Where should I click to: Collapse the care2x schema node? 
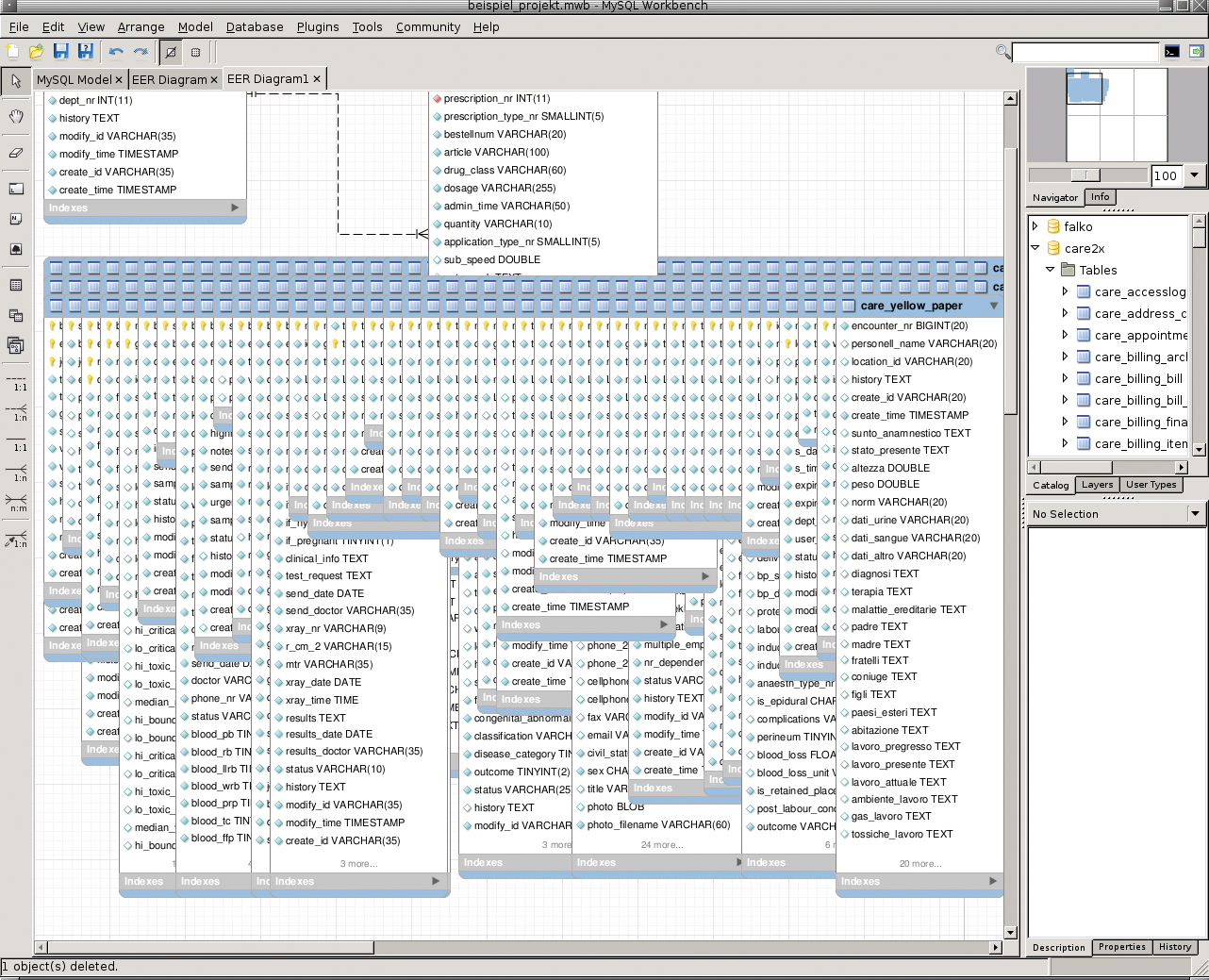pos(1035,248)
